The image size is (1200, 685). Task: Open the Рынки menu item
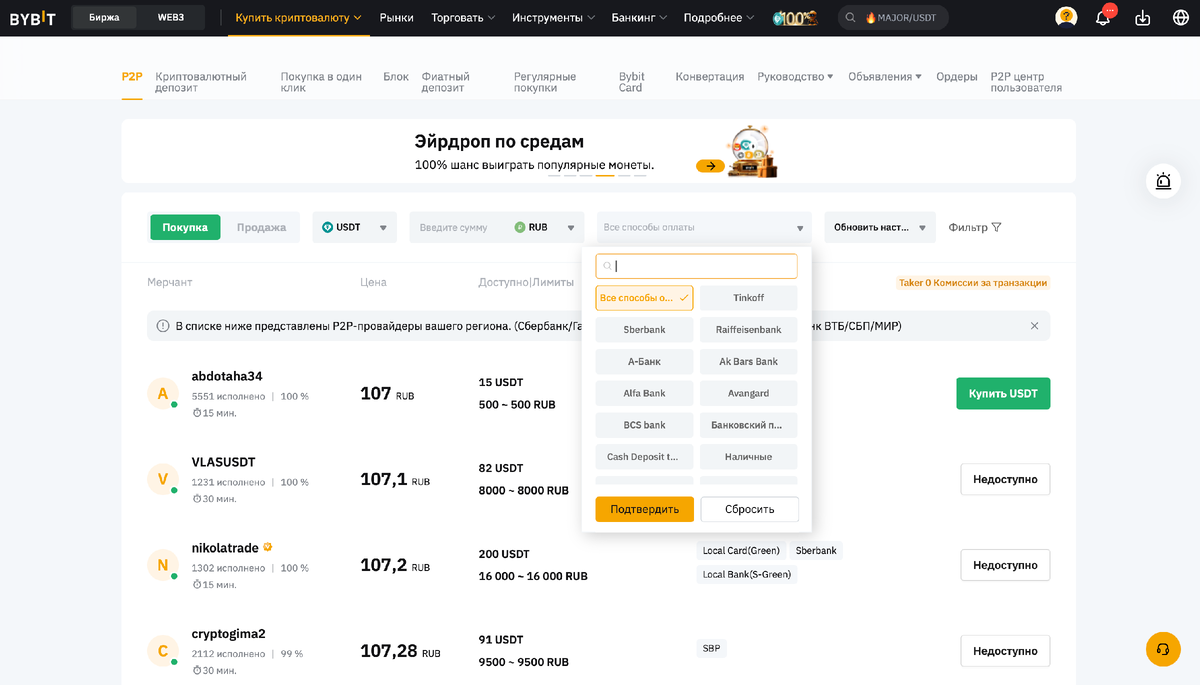pyautogui.click(x=397, y=18)
